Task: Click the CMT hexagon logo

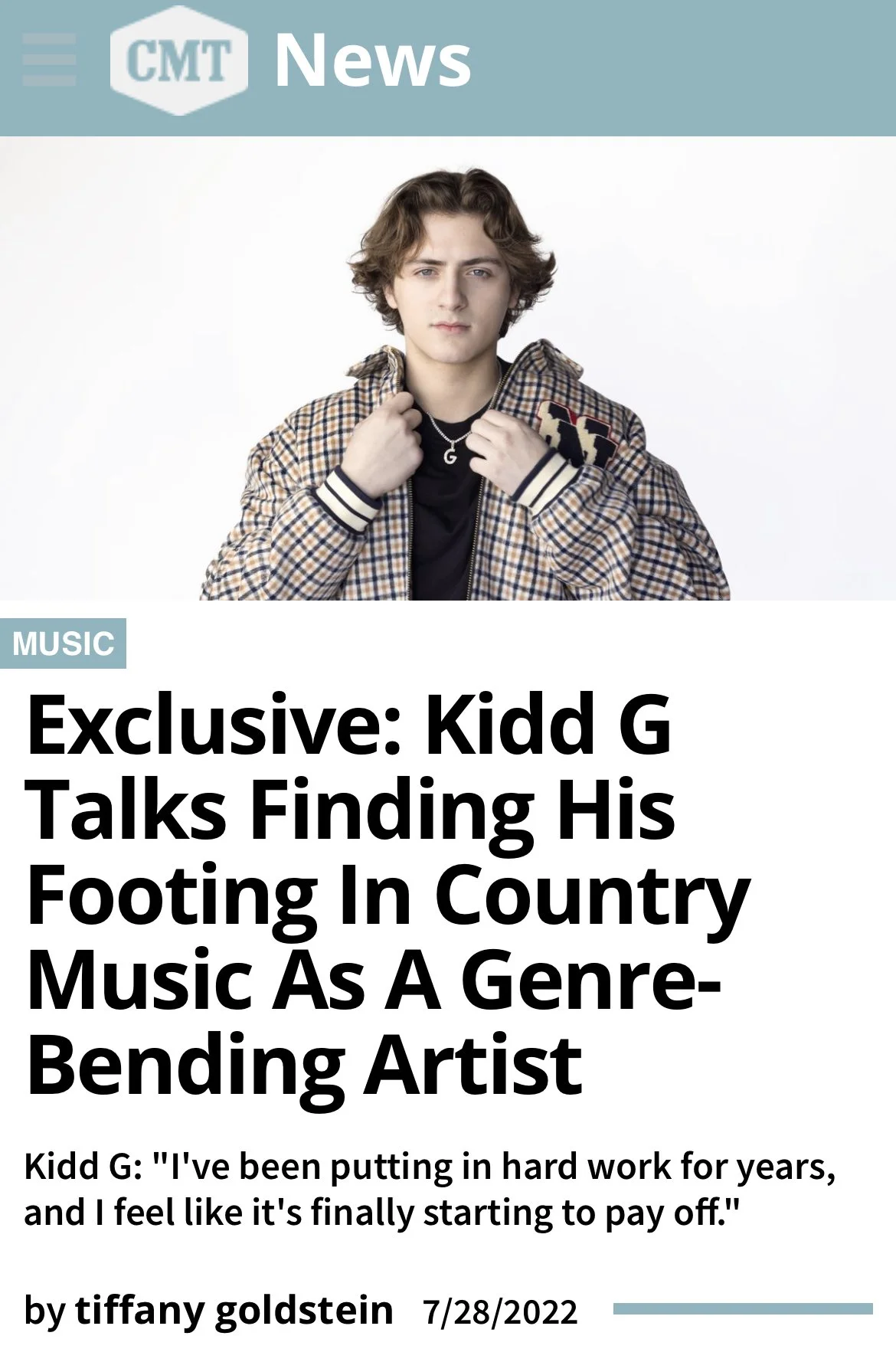Action: click(x=179, y=61)
